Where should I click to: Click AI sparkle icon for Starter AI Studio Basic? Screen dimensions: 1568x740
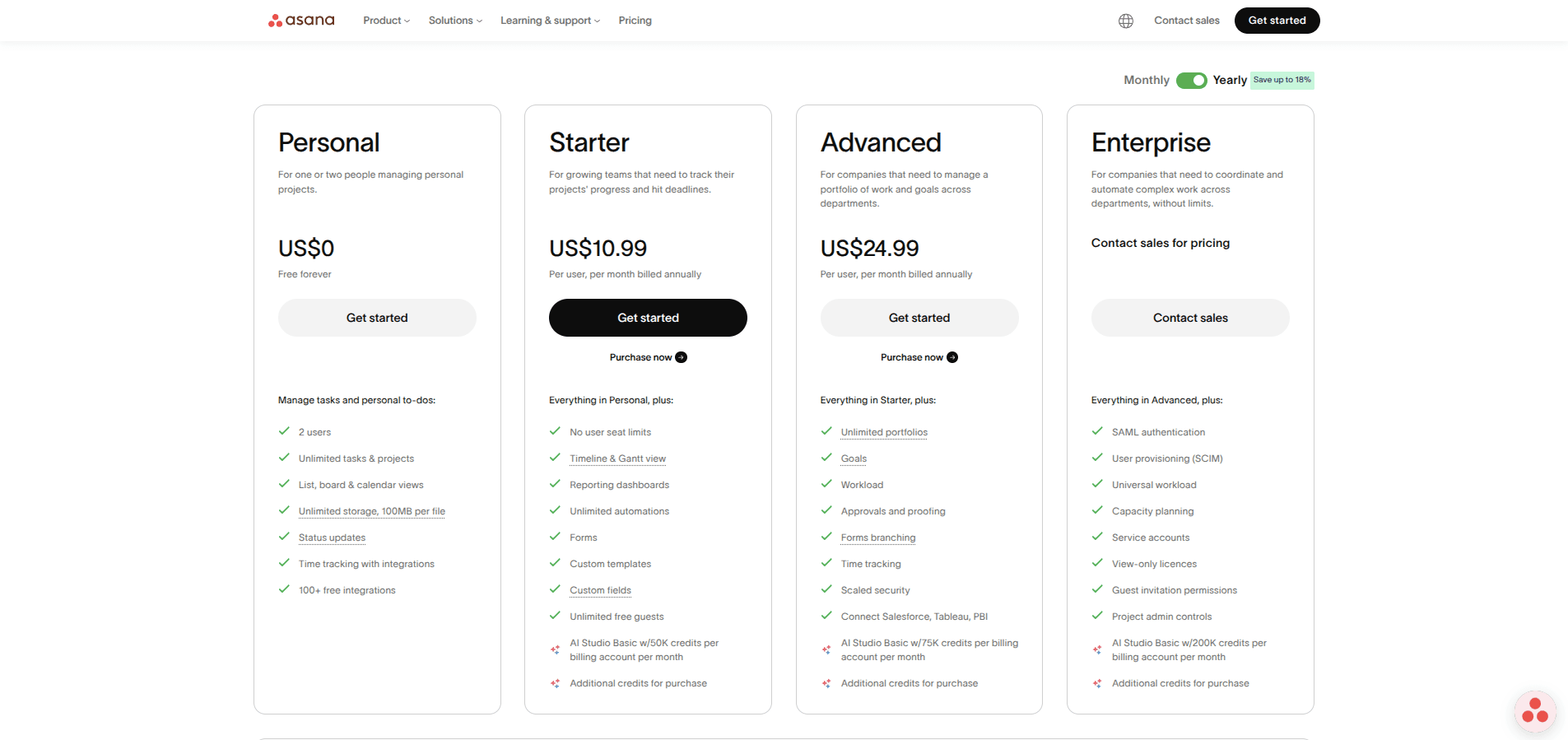point(556,649)
